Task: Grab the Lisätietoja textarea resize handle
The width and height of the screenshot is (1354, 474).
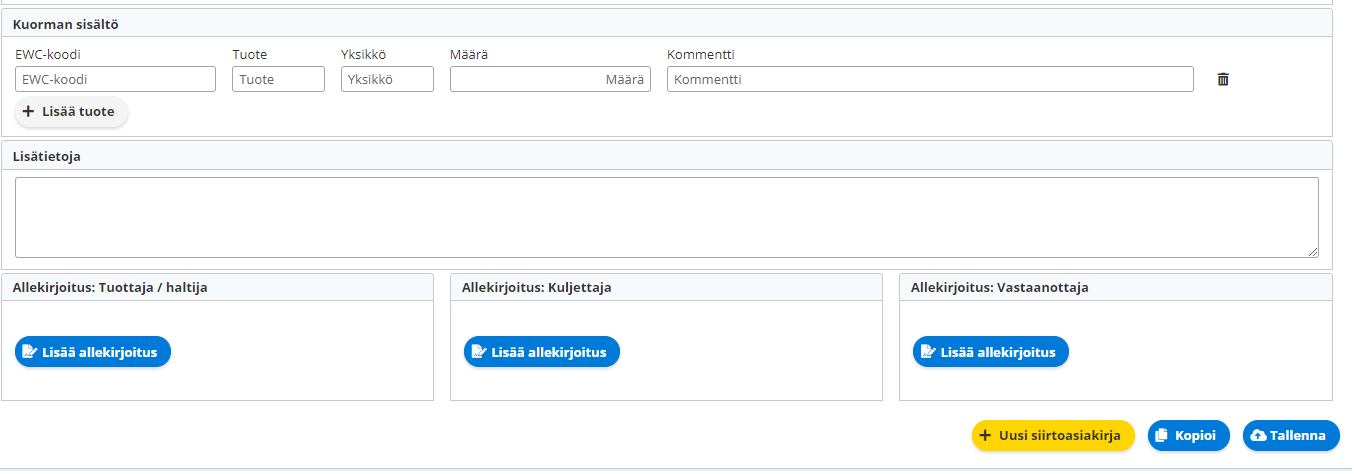Action: tap(1313, 252)
